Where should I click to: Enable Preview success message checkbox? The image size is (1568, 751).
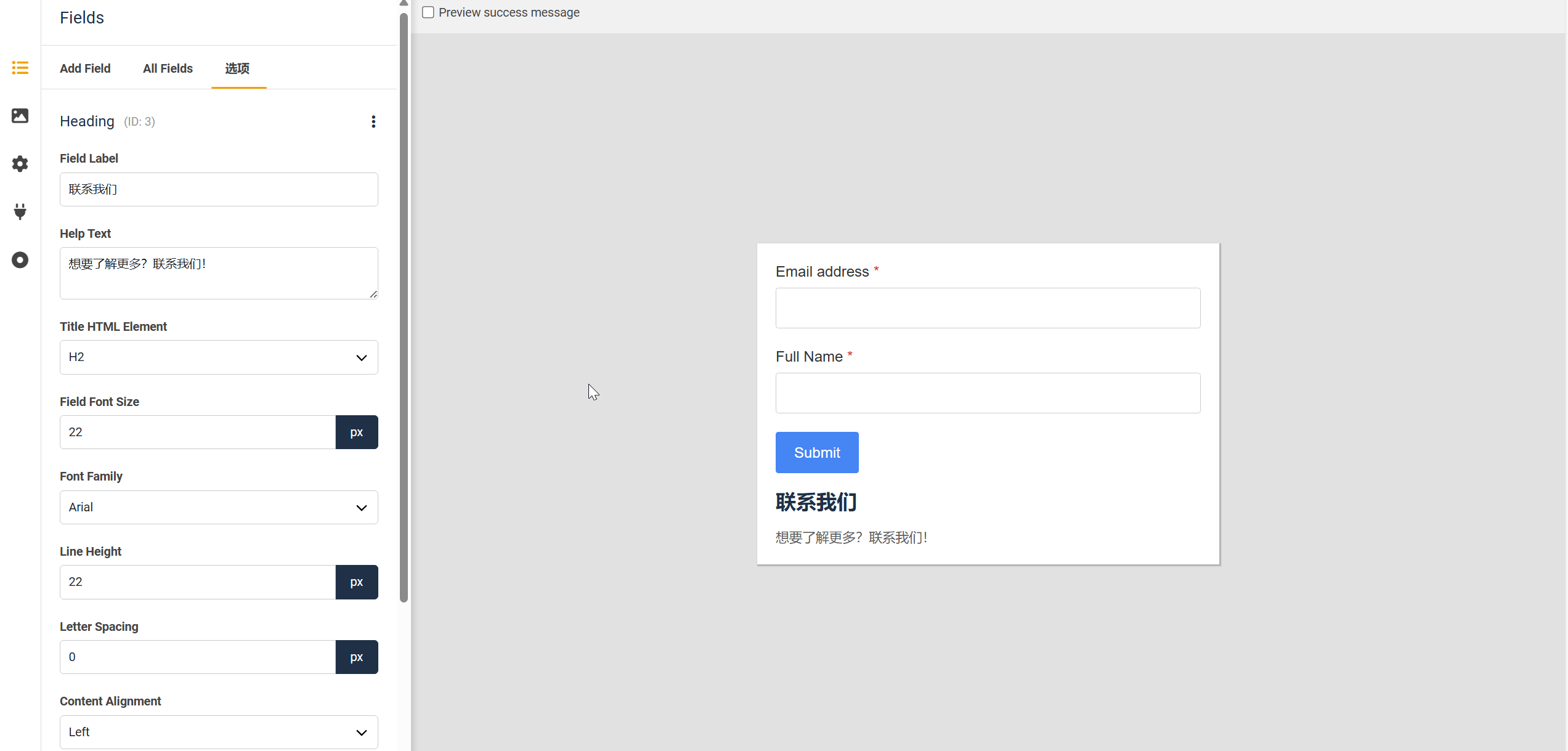coord(428,12)
